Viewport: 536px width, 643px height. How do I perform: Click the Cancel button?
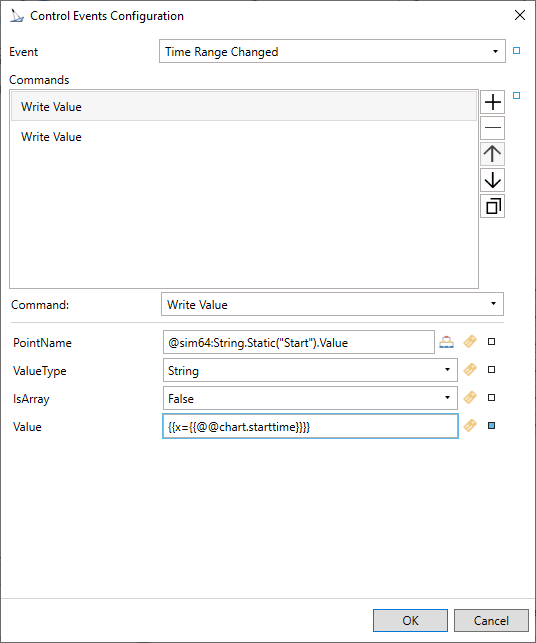pos(491,620)
